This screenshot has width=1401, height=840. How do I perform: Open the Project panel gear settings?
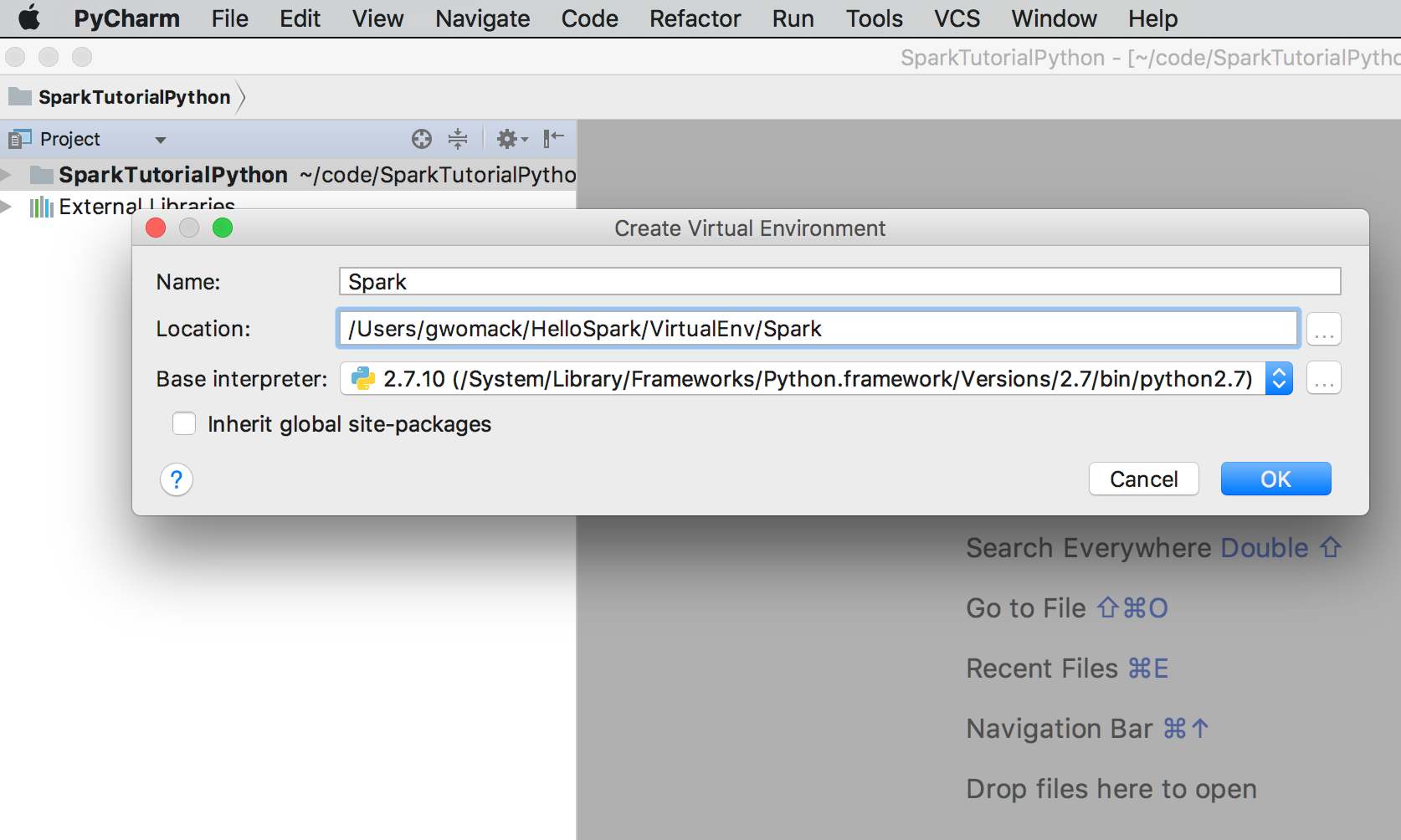tap(511, 139)
